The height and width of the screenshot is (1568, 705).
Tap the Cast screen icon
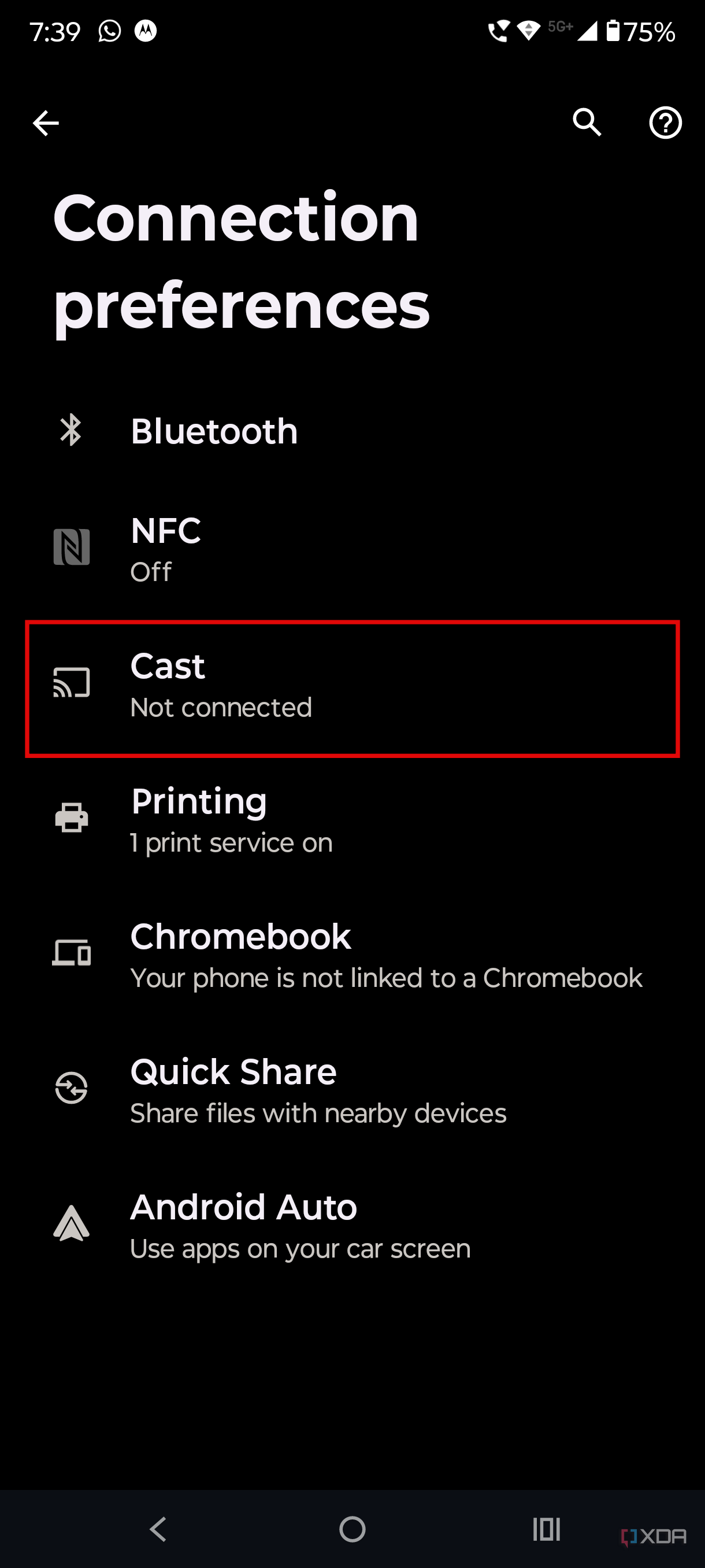71,683
